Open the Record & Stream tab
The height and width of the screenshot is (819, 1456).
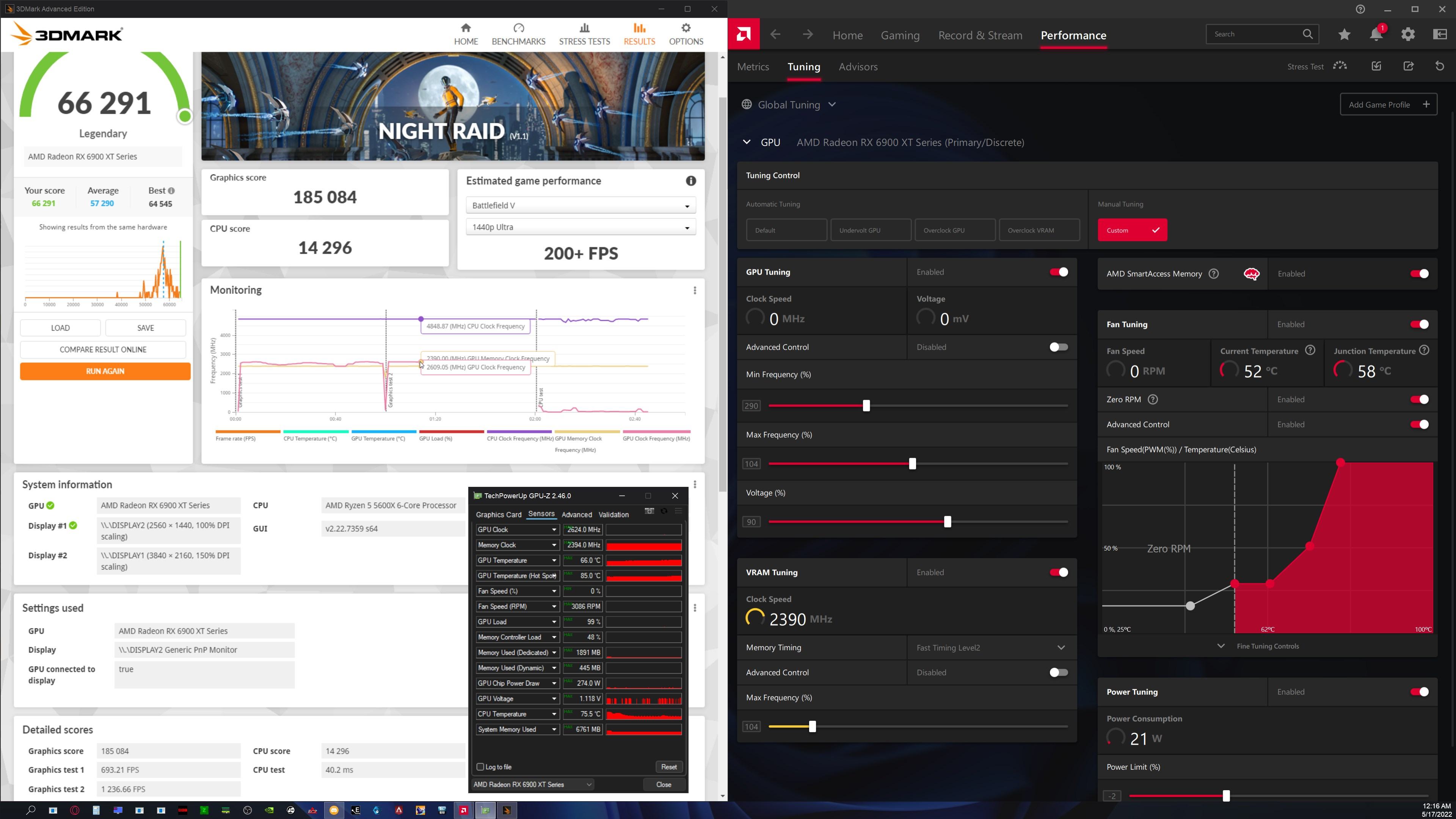[980, 35]
